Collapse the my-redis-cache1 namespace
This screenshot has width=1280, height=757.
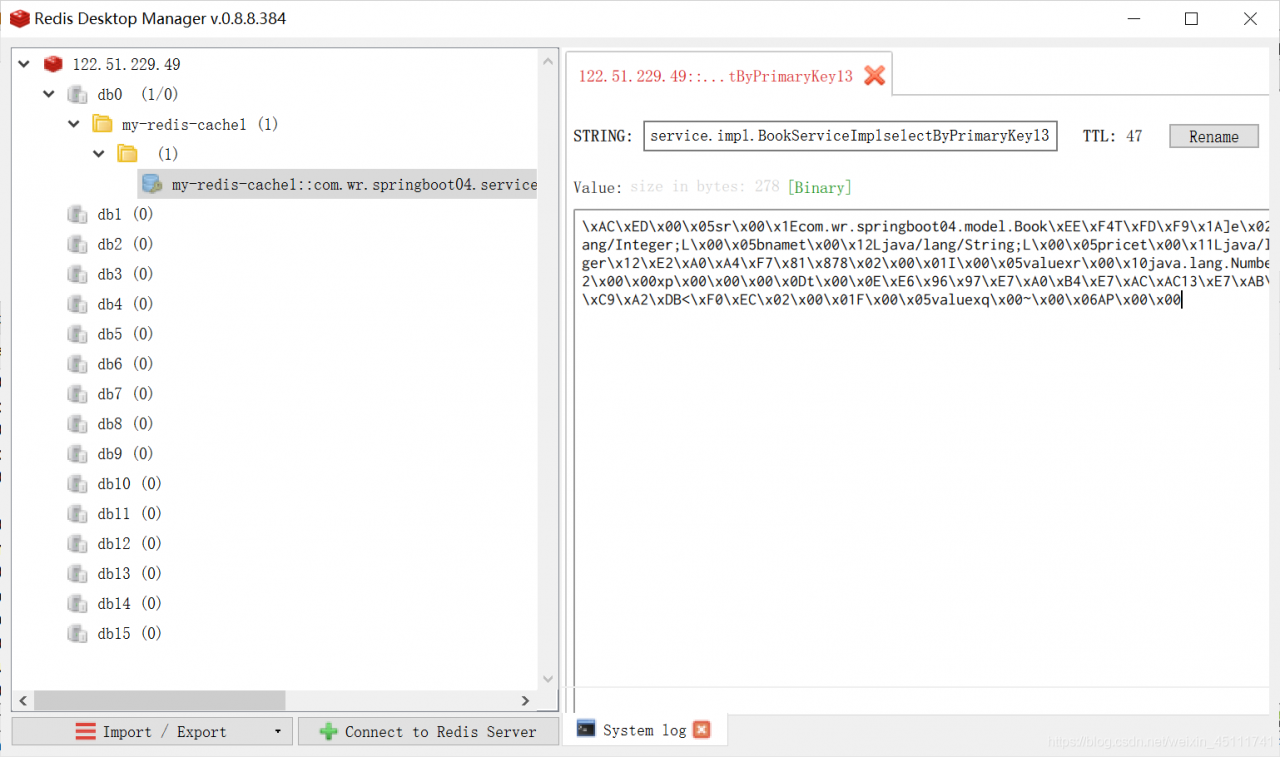click(73, 124)
